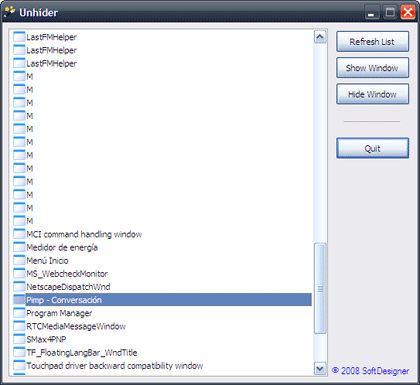
Task: Open the 2008 SoftDesigner link
Action: point(370,371)
